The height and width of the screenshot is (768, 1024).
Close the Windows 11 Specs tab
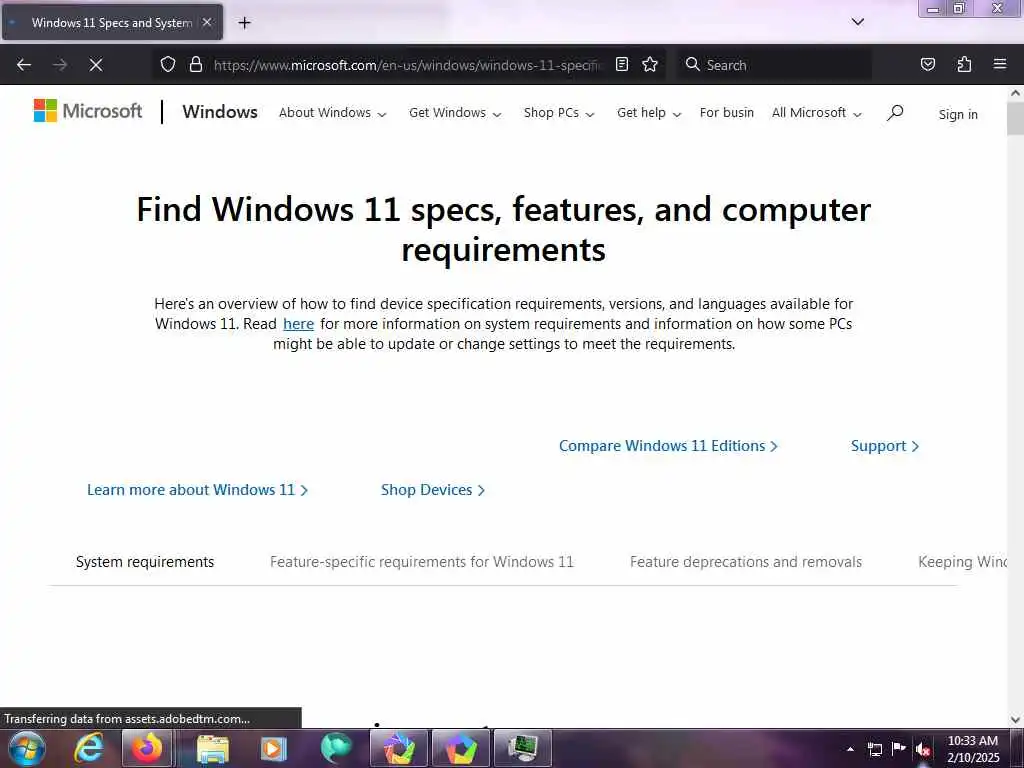point(207,22)
